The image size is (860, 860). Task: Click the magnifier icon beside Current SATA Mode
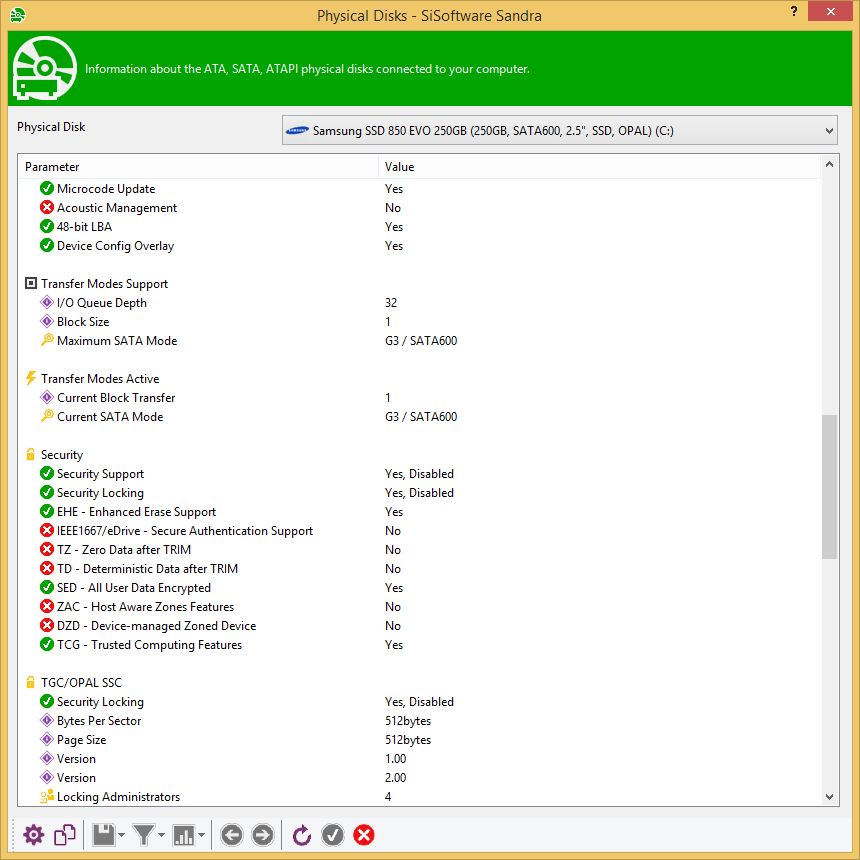tap(47, 416)
